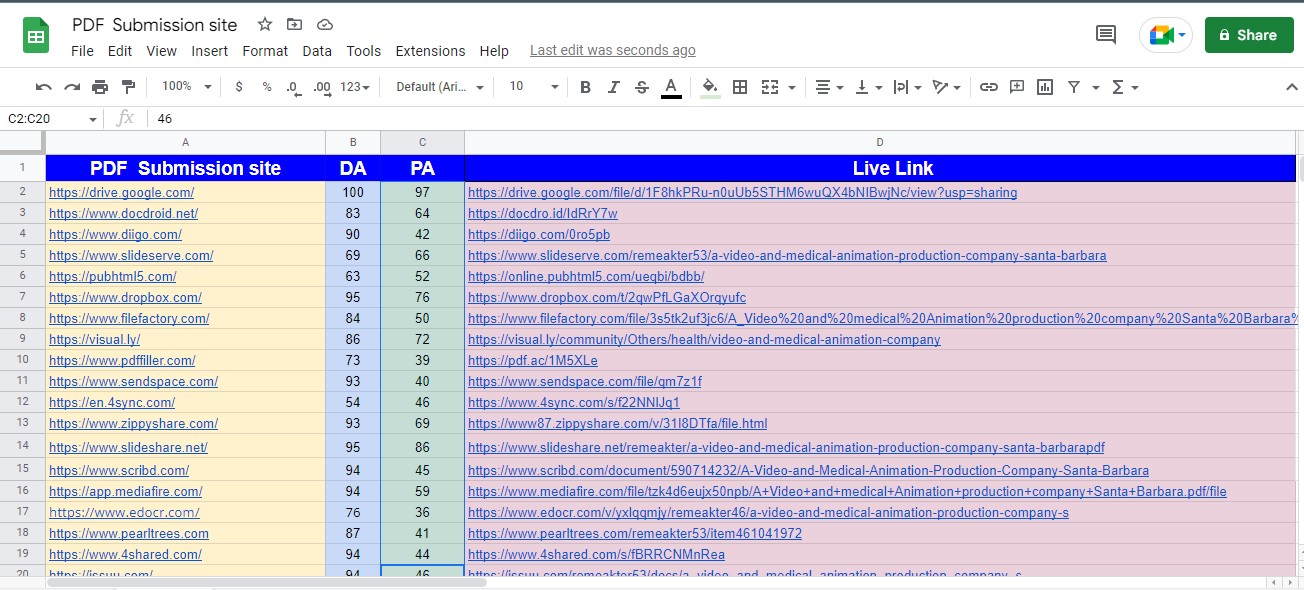Format value as percent
Screen dimensions: 1304x590
click(x=266, y=87)
